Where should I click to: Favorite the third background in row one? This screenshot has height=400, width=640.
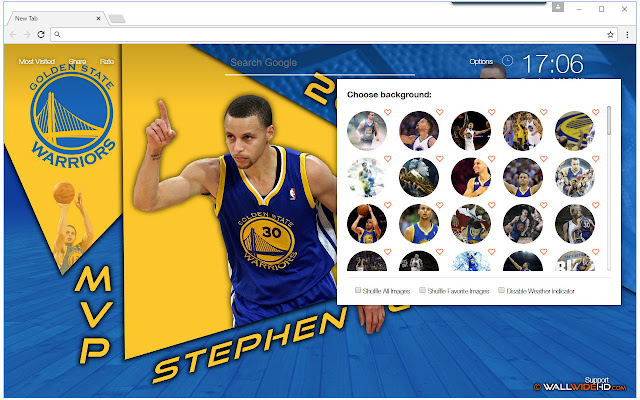pos(491,112)
